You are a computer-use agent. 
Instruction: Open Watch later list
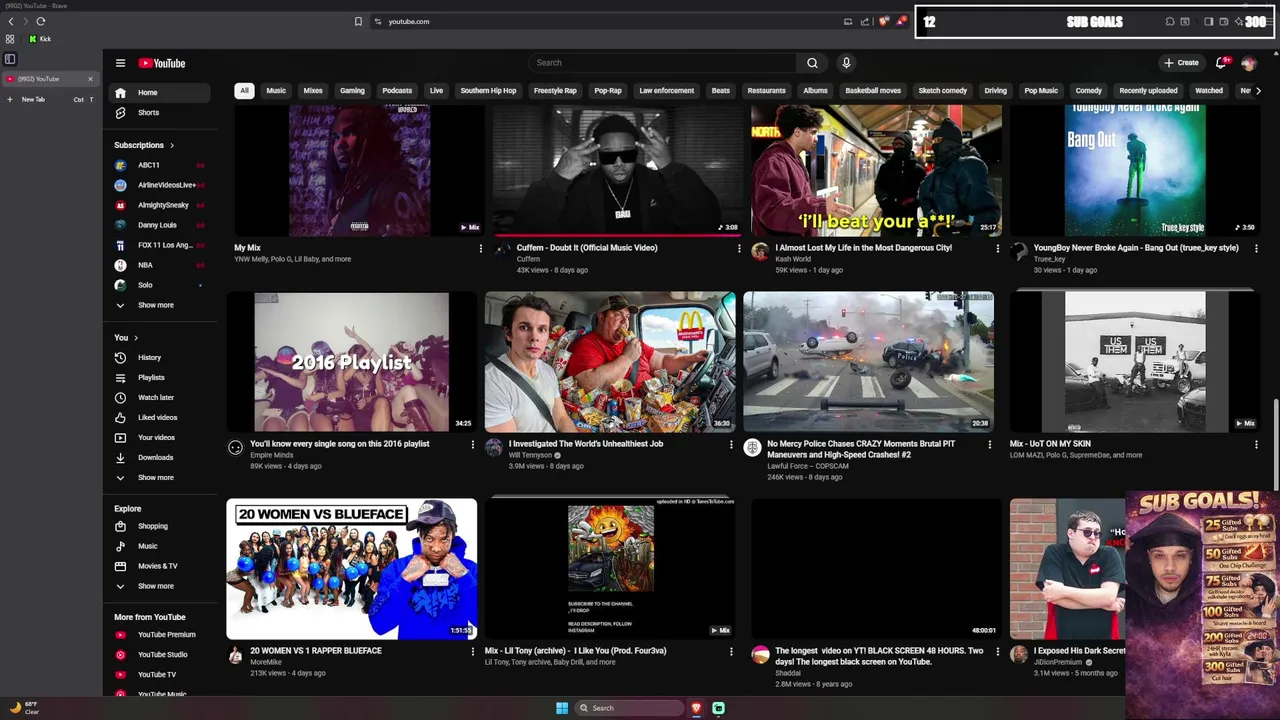click(160, 397)
